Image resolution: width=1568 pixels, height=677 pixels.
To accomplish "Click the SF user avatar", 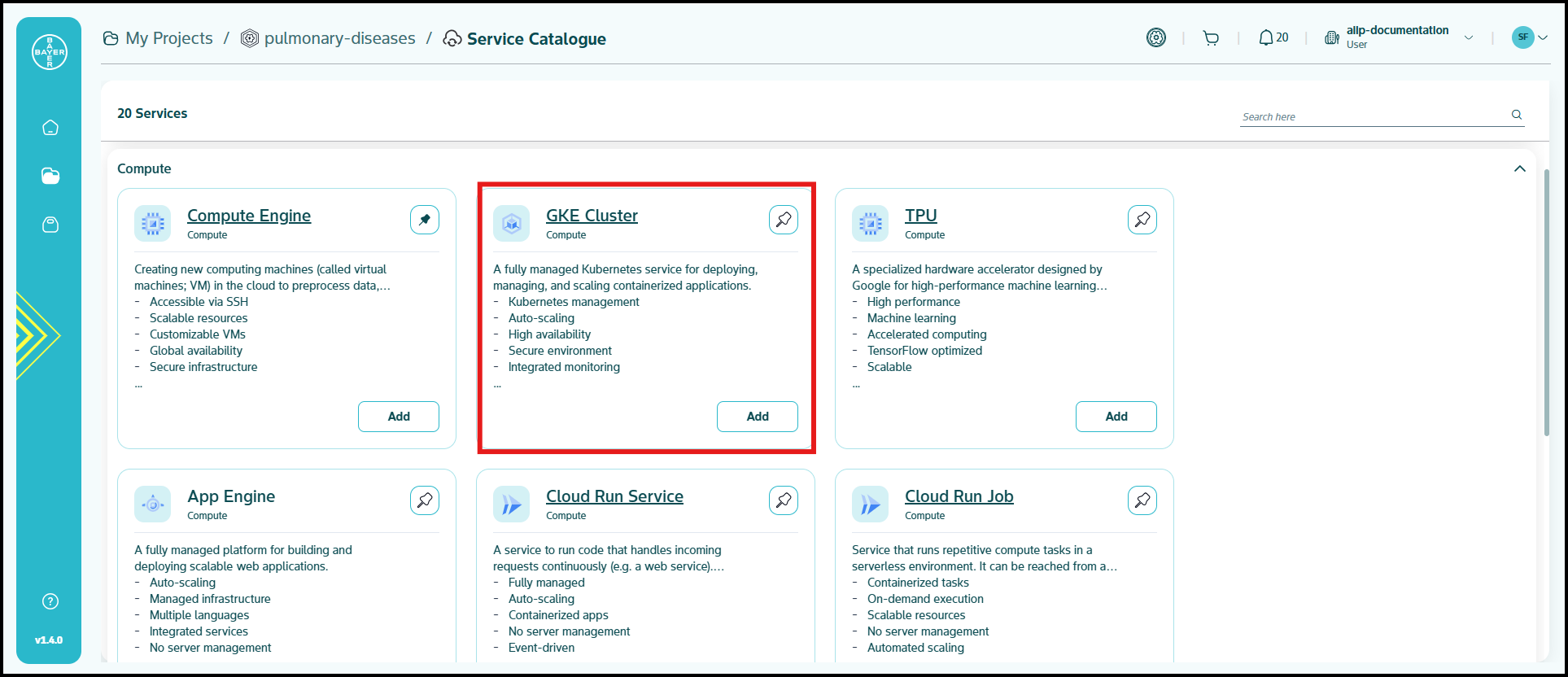I will tap(1522, 37).
